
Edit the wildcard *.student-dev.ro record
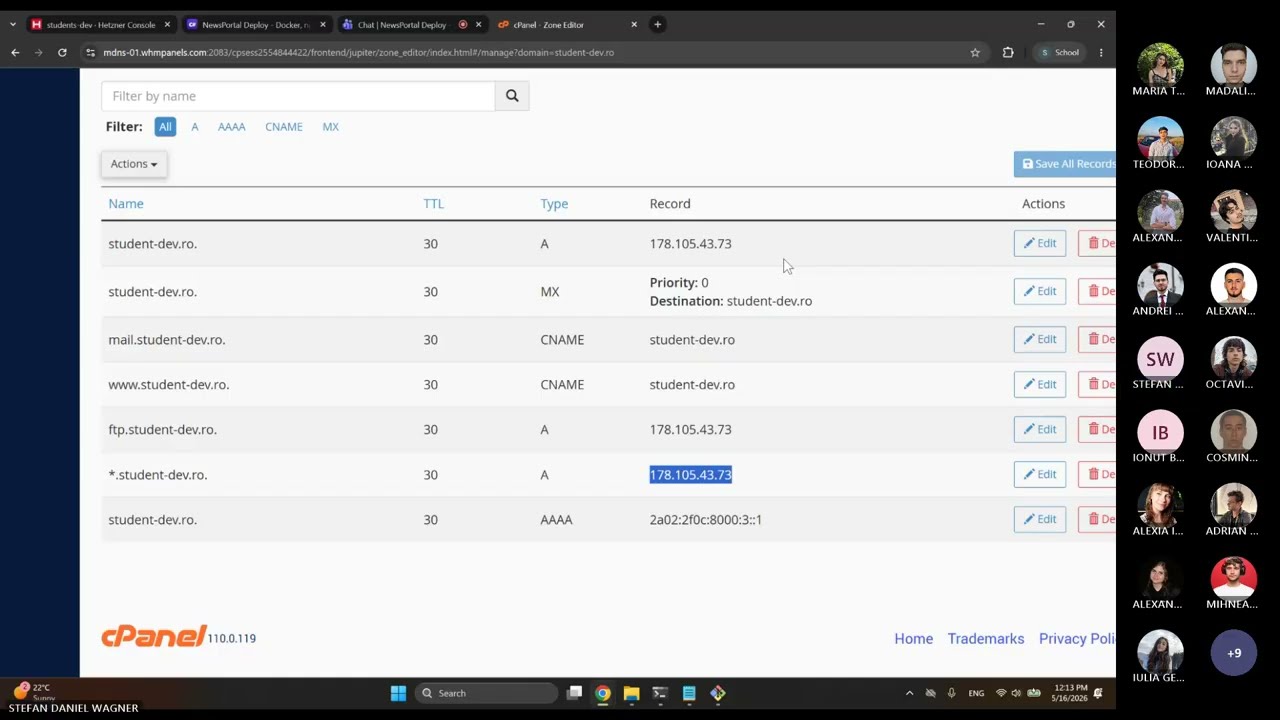pos(1040,474)
